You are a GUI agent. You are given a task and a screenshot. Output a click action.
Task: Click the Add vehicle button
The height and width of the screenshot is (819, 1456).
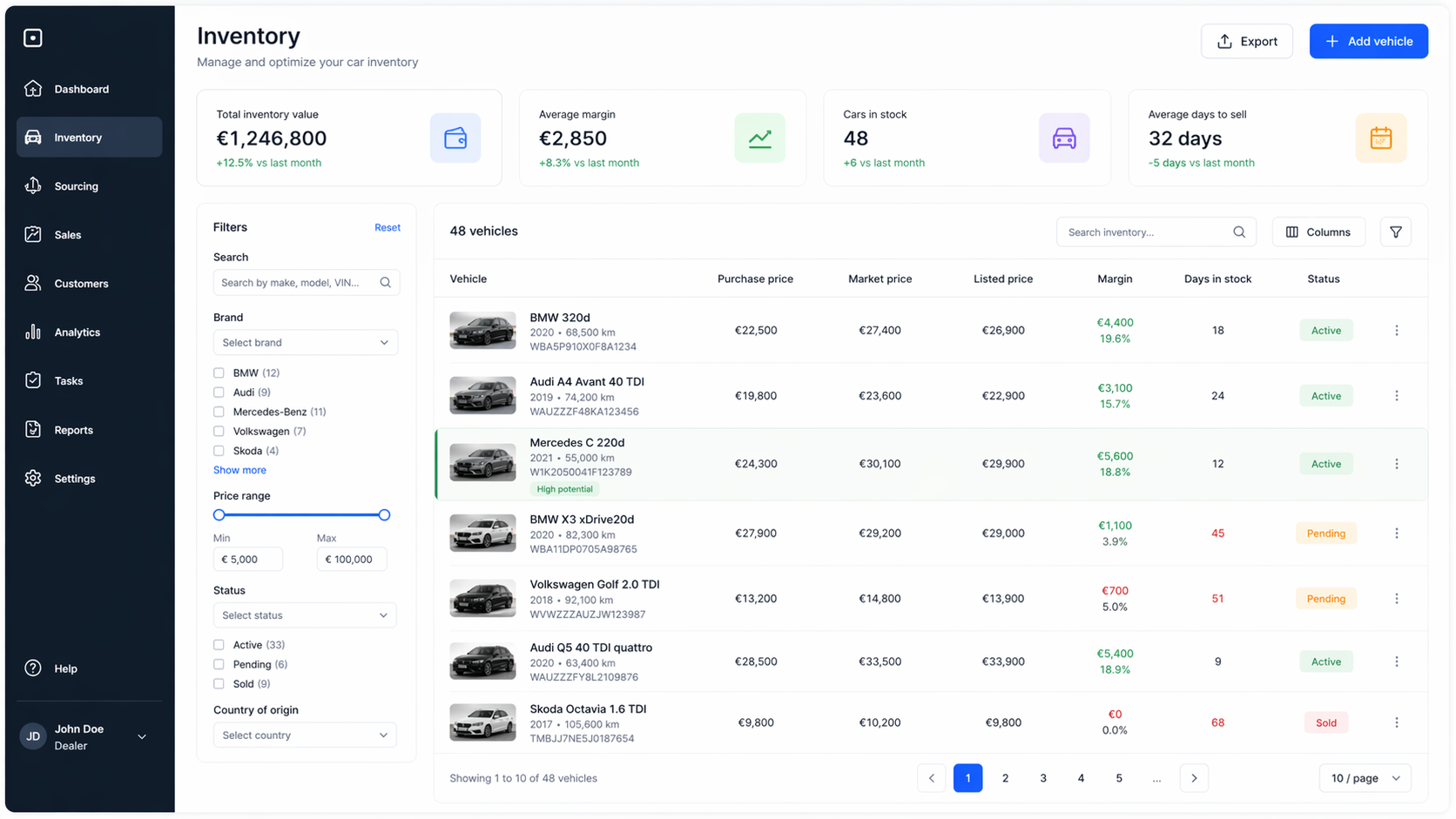(x=1369, y=41)
